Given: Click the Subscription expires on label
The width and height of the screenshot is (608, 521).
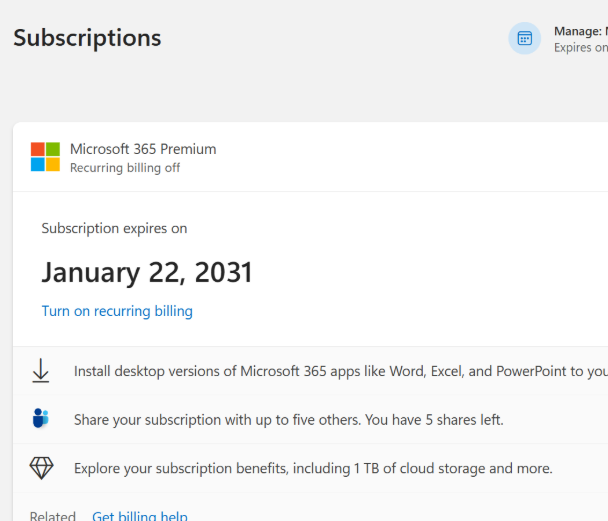Looking at the screenshot, I should tap(114, 228).
